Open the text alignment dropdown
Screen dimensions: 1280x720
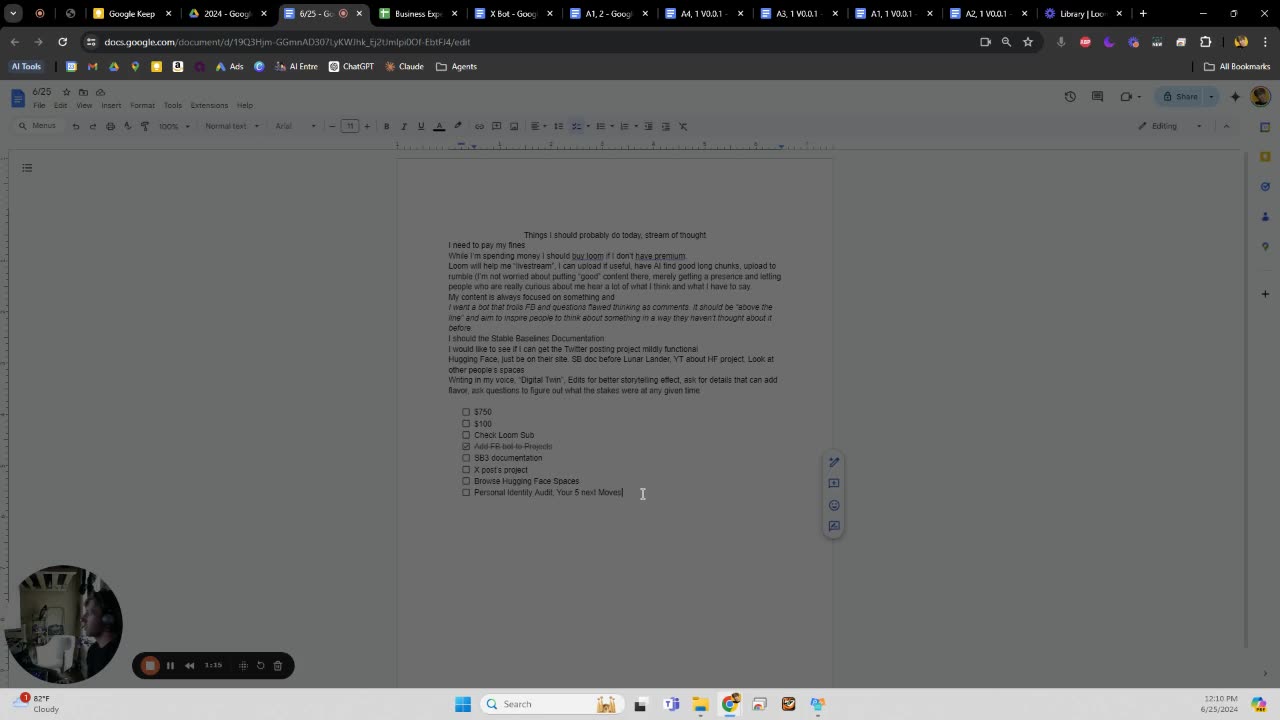538,126
